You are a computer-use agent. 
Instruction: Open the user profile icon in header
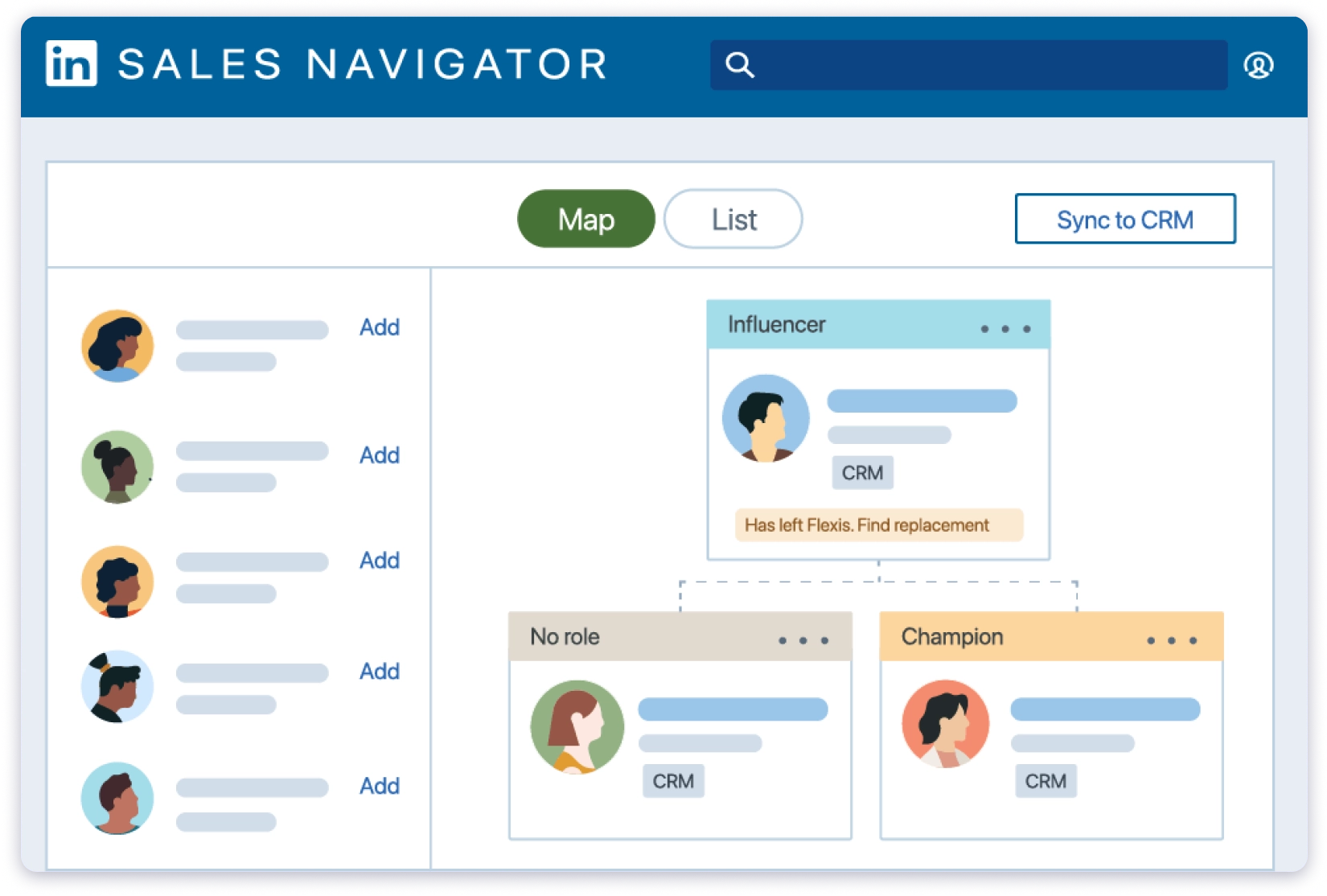1258,65
